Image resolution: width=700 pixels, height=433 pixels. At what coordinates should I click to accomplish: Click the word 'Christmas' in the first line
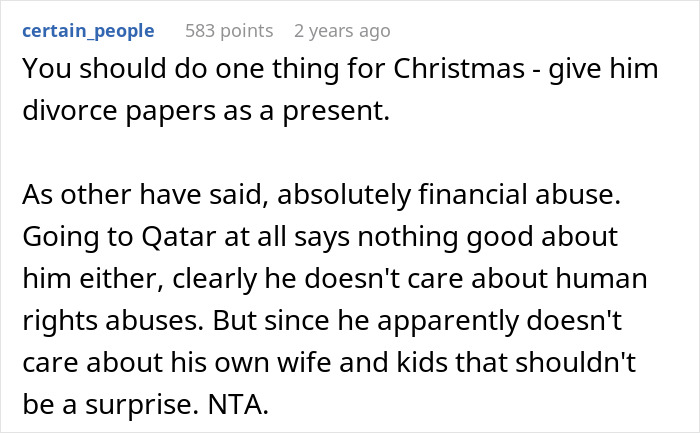coord(417,73)
